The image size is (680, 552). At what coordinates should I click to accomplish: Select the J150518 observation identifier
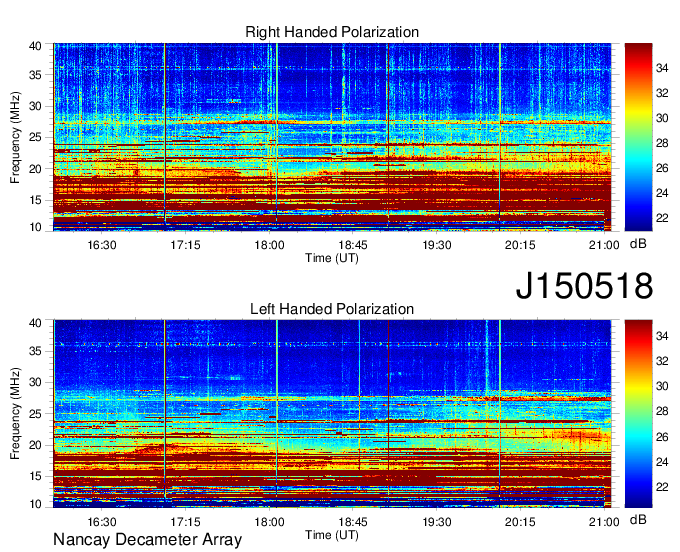coord(584,286)
